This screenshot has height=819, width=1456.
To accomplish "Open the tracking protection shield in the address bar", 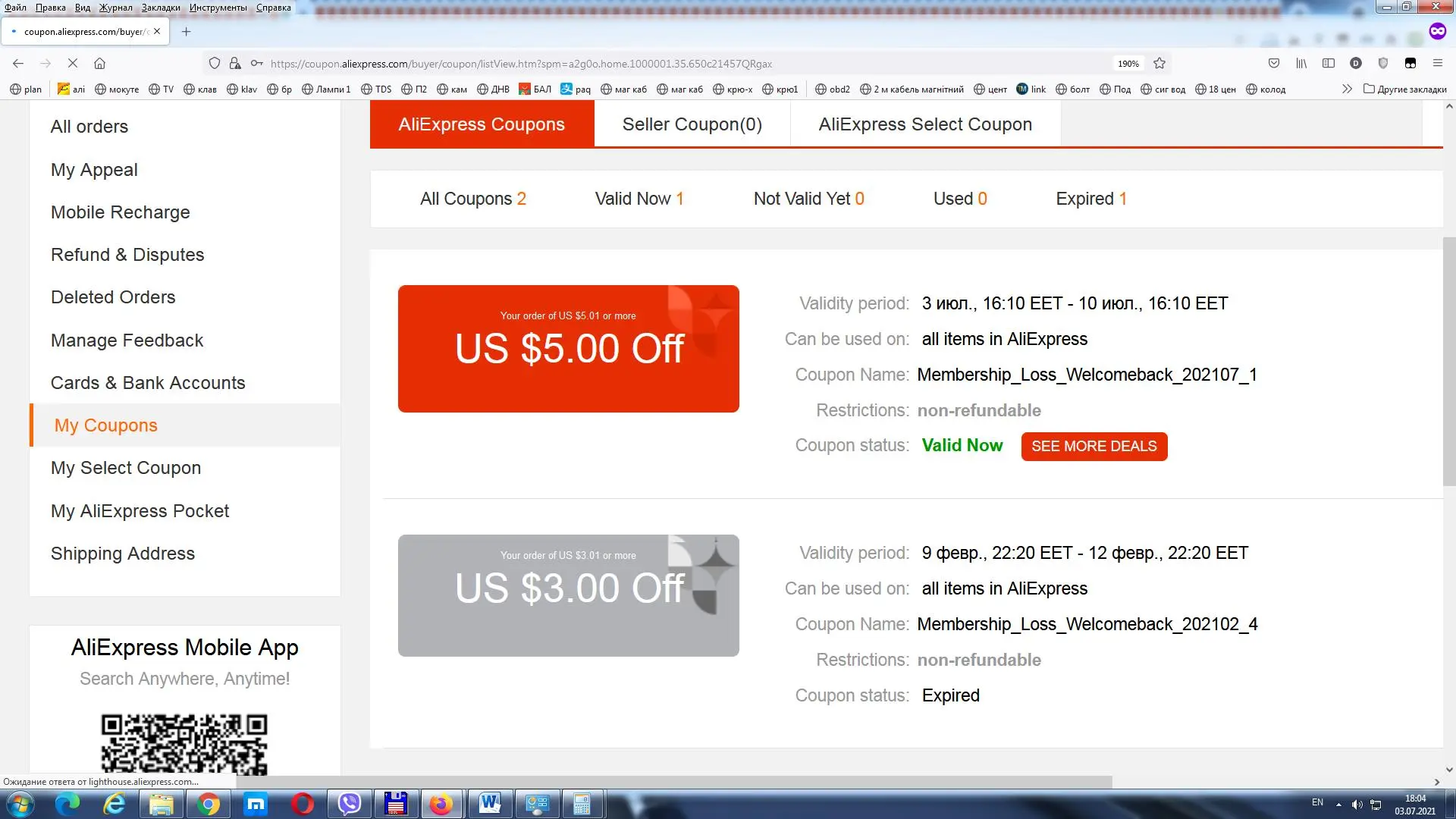I will coord(215,64).
